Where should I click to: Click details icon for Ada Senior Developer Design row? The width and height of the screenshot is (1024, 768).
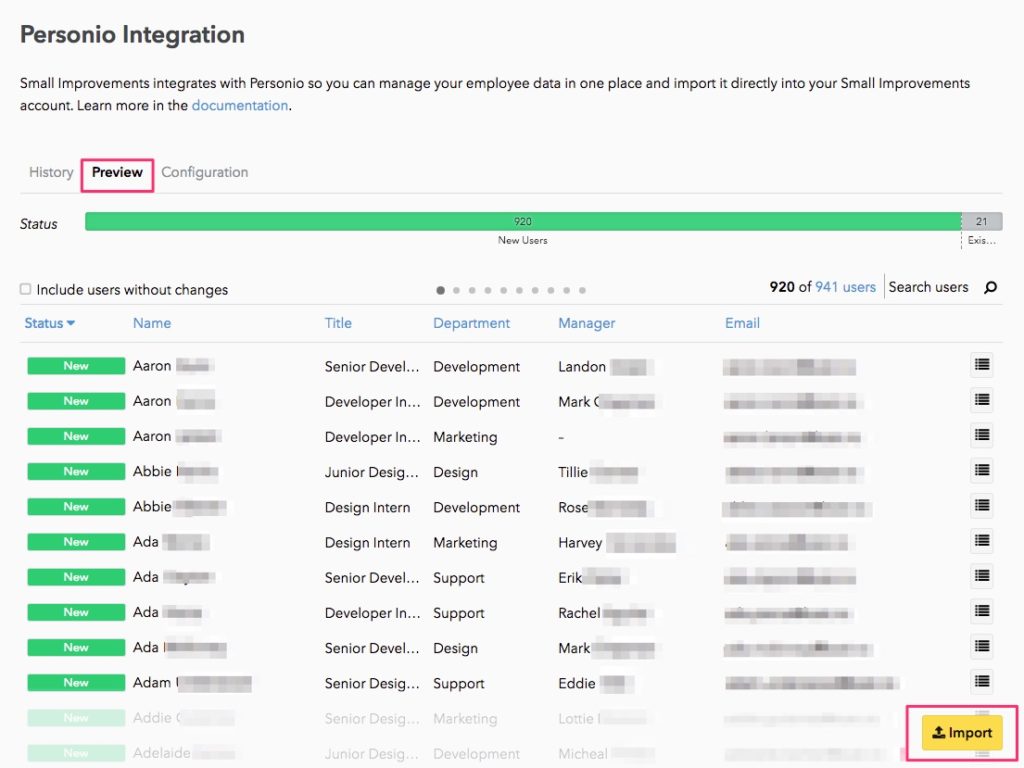981,647
